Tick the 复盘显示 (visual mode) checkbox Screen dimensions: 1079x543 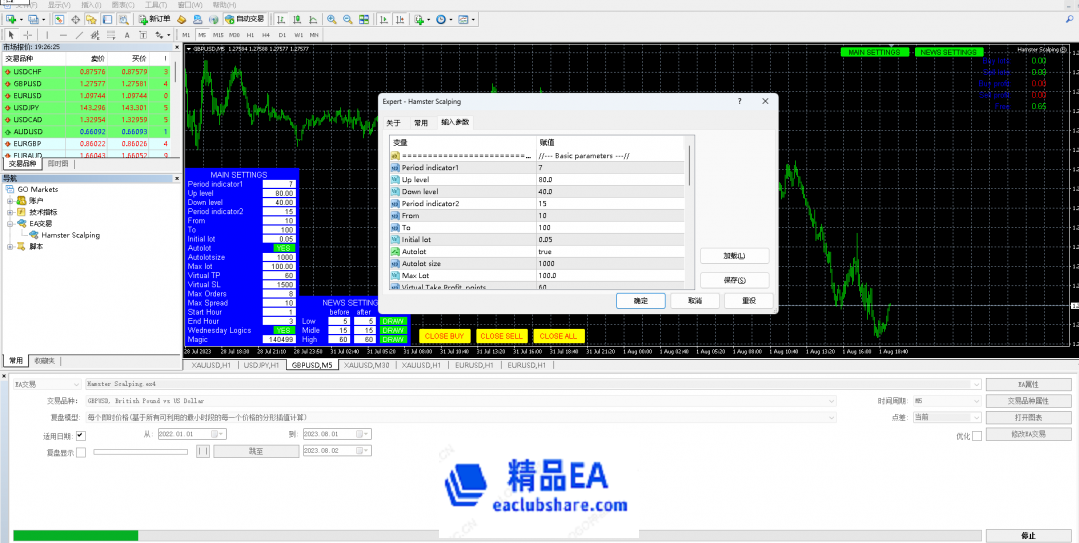click(x=81, y=452)
